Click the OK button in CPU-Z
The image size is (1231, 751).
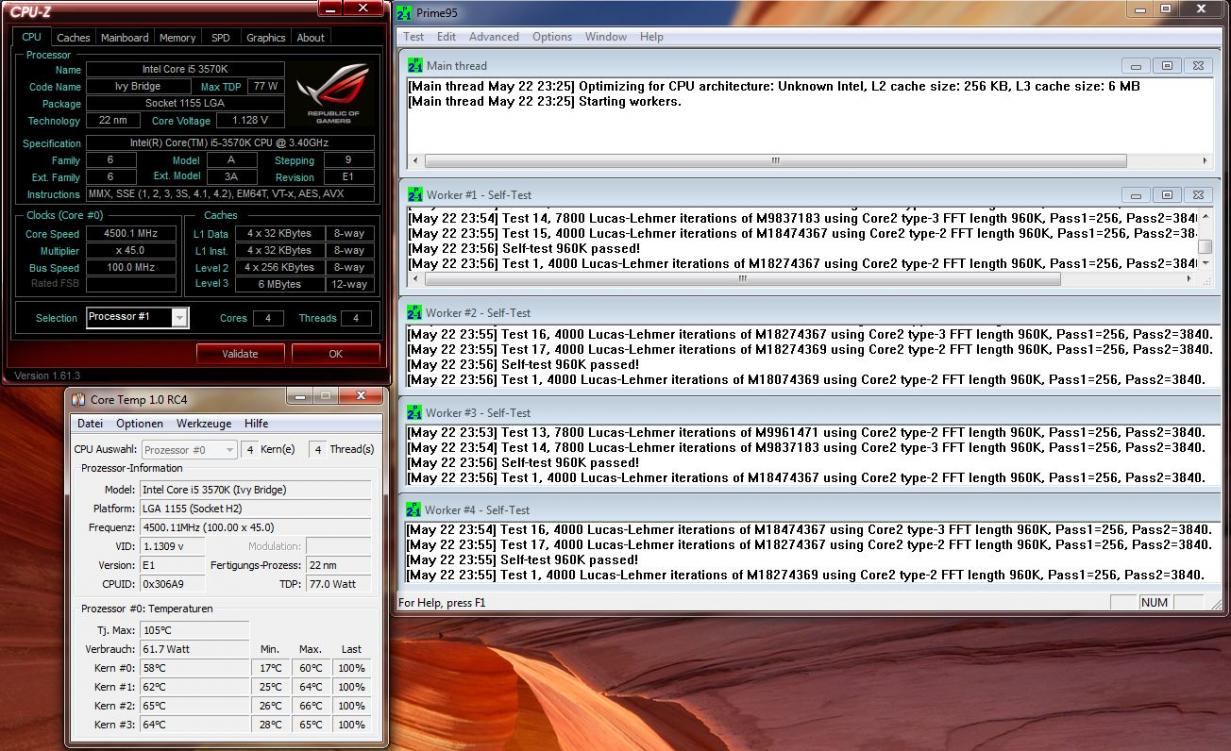coord(335,354)
